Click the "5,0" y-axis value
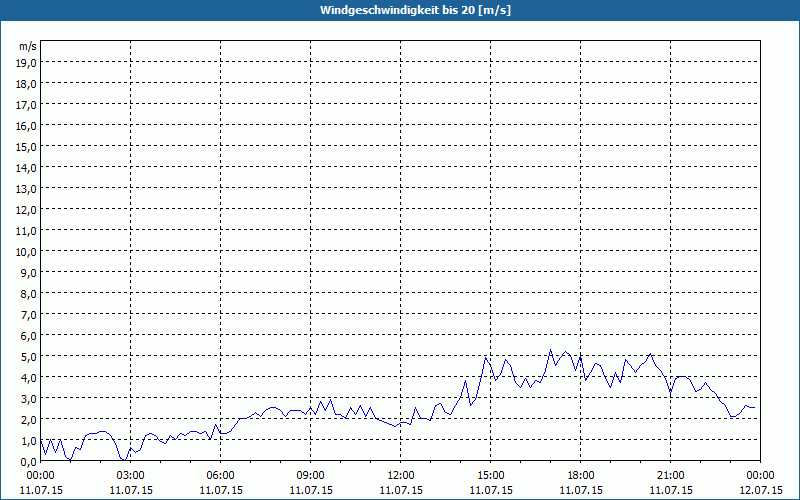 coord(29,357)
